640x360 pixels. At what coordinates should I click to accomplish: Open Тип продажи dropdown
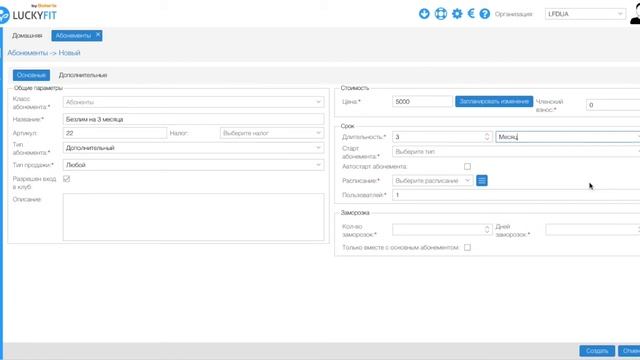[193, 165]
